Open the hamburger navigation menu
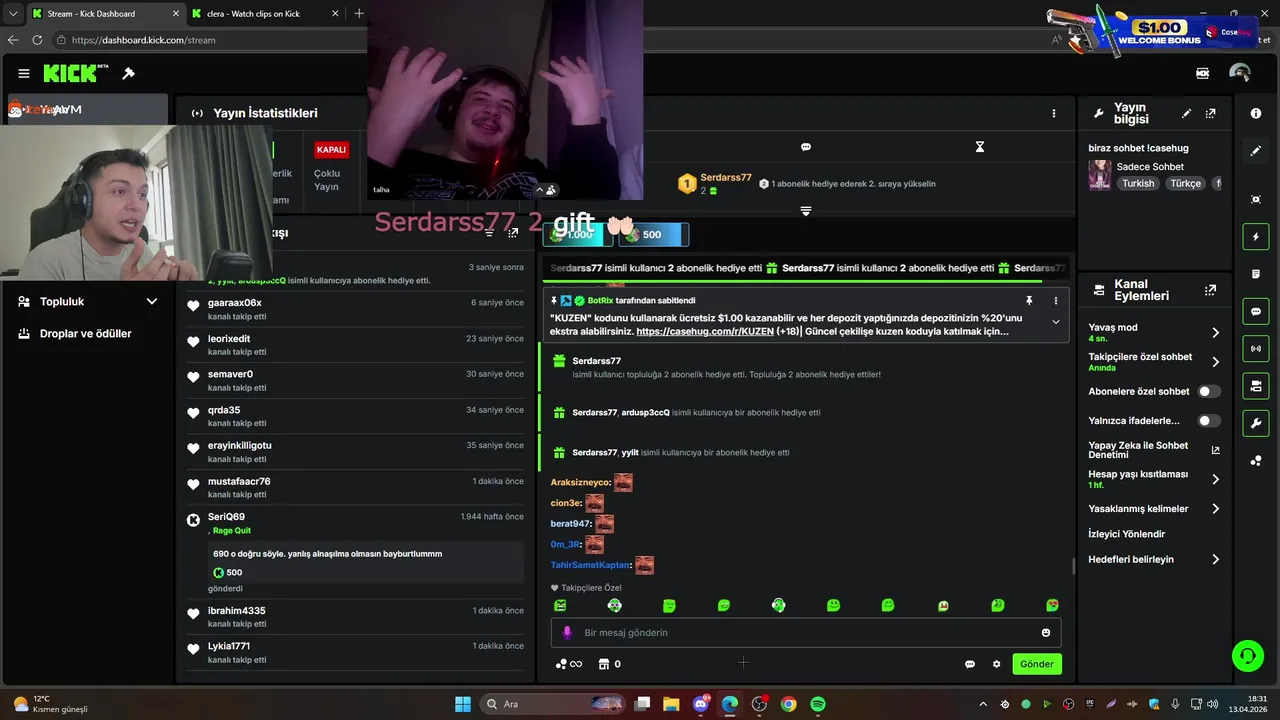1280x720 pixels. pyautogui.click(x=23, y=73)
